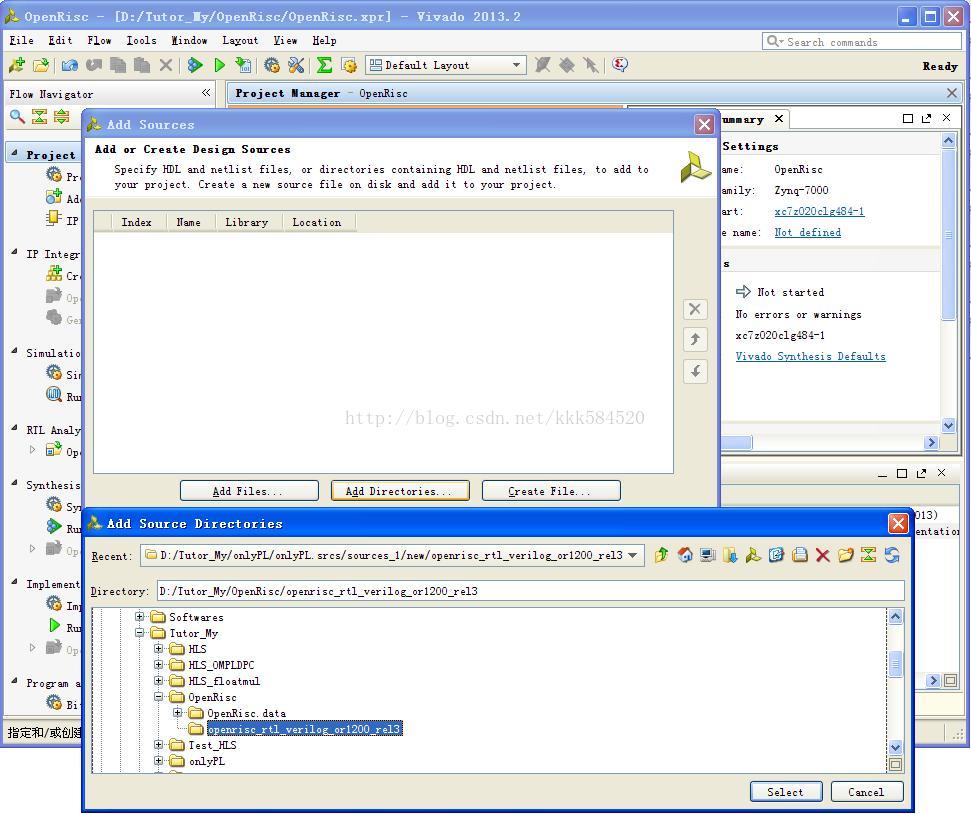Image resolution: width=971 pixels, height=814 pixels.
Task: Expand the onlyPL folder
Action: [159, 761]
